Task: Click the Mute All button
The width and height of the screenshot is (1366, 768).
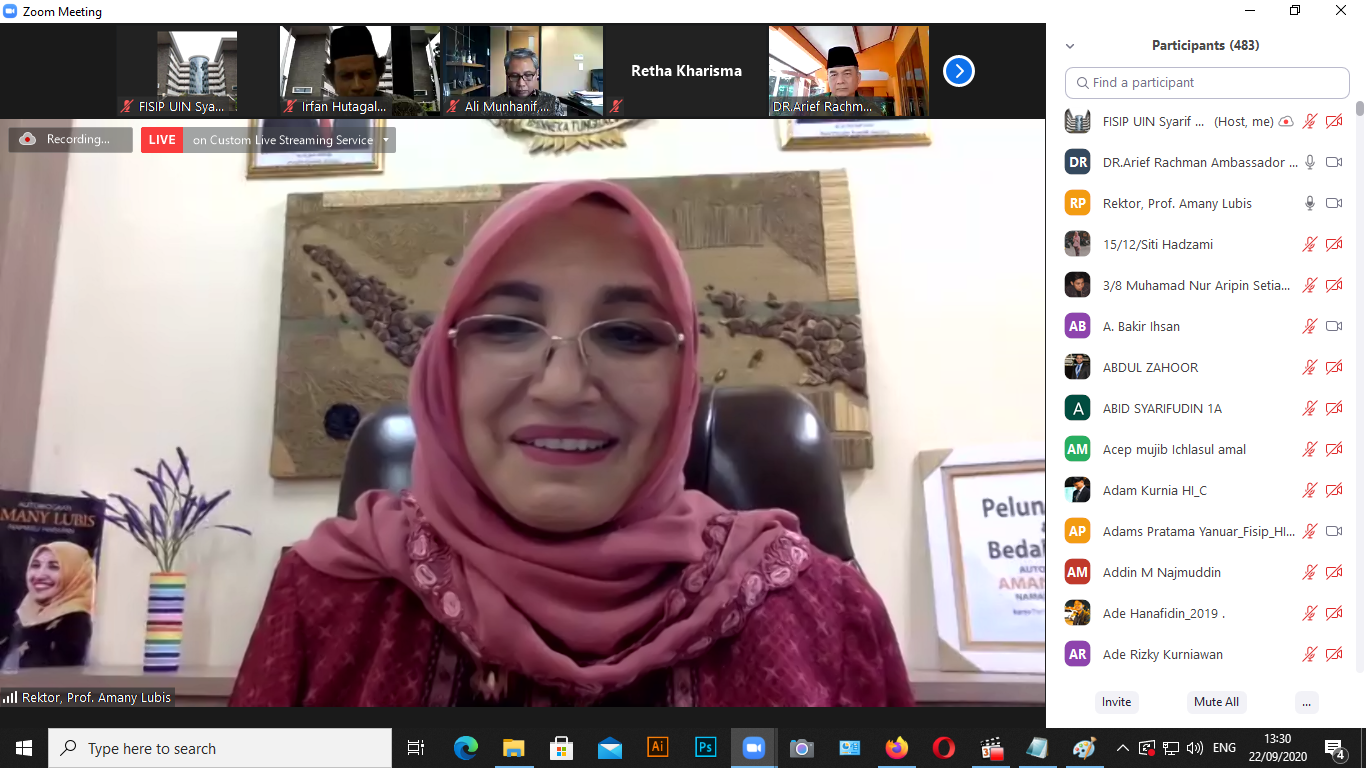Action: 1216,702
